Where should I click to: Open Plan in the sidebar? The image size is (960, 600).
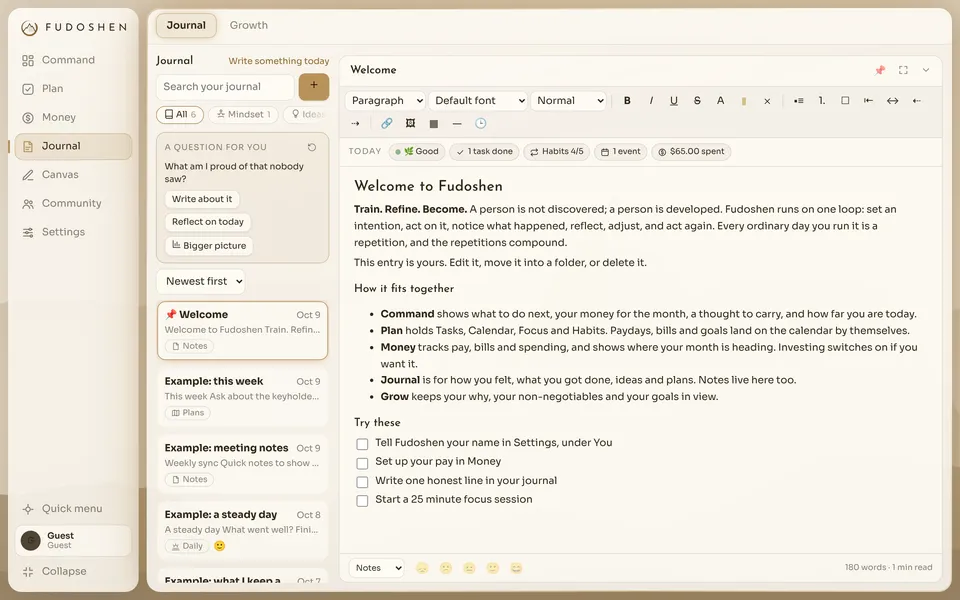pyautogui.click(x=73, y=89)
